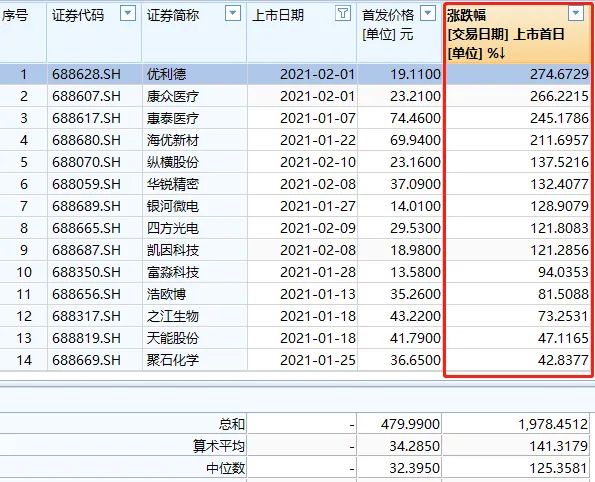This screenshot has width=595, height=482.
Task: Select the first-day gain value 274.6729
Action: tap(559, 74)
